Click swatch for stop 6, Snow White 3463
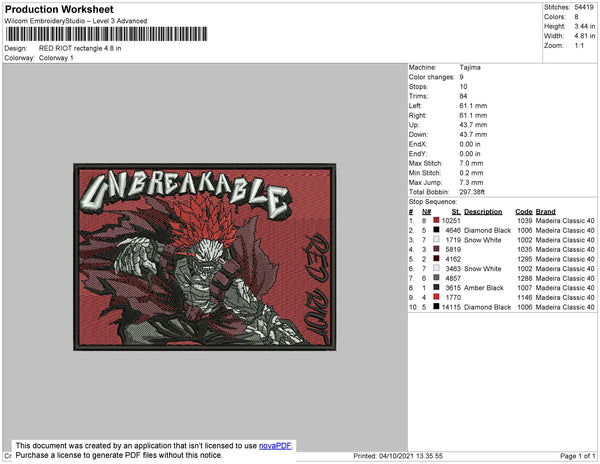Viewport: 600px width, 464px height. (436, 268)
